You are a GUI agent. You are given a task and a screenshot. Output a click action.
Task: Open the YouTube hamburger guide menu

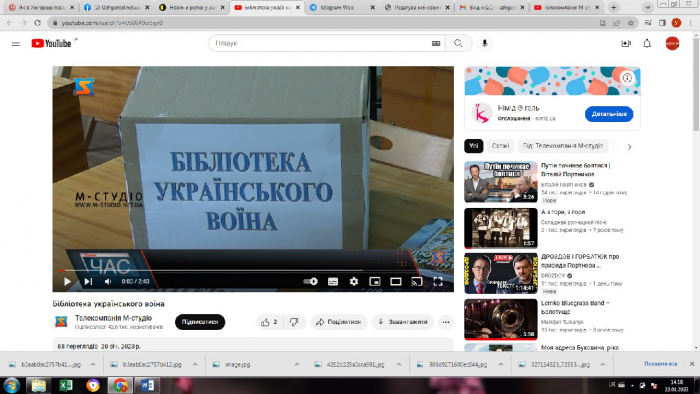point(16,44)
